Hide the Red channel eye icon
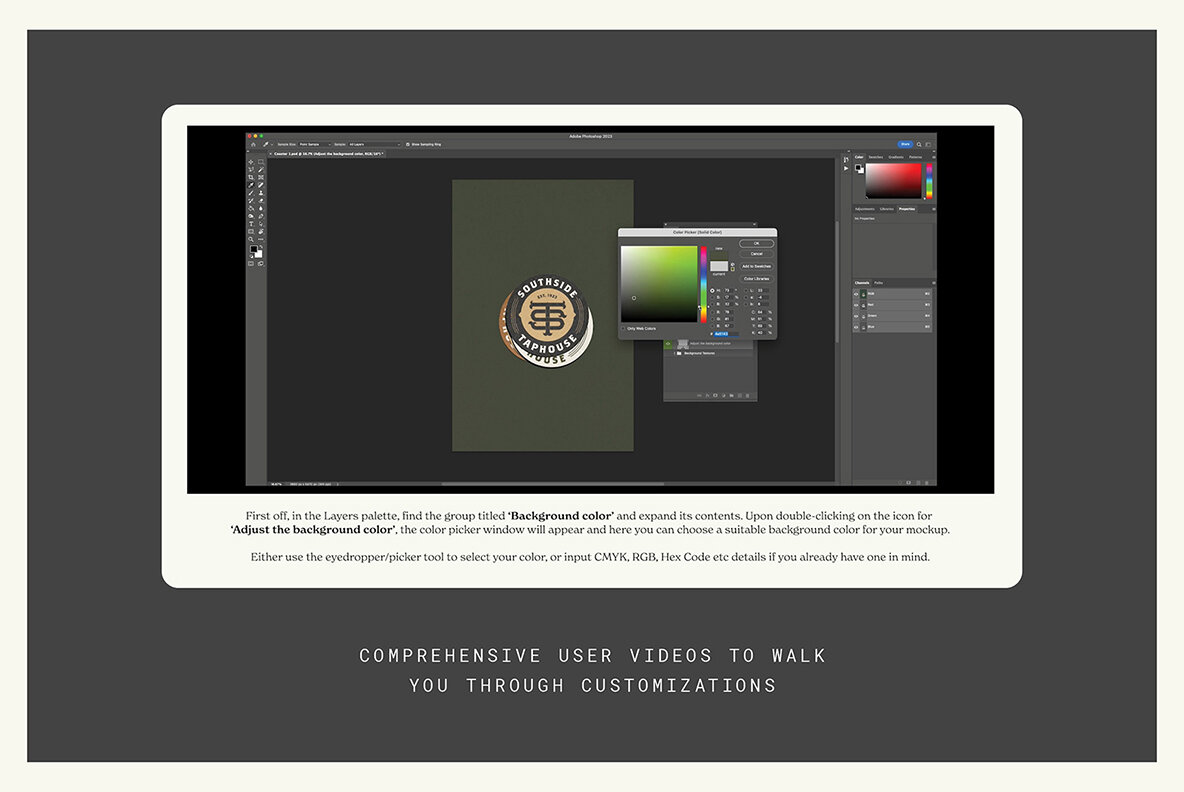1184x792 pixels. [x=857, y=305]
